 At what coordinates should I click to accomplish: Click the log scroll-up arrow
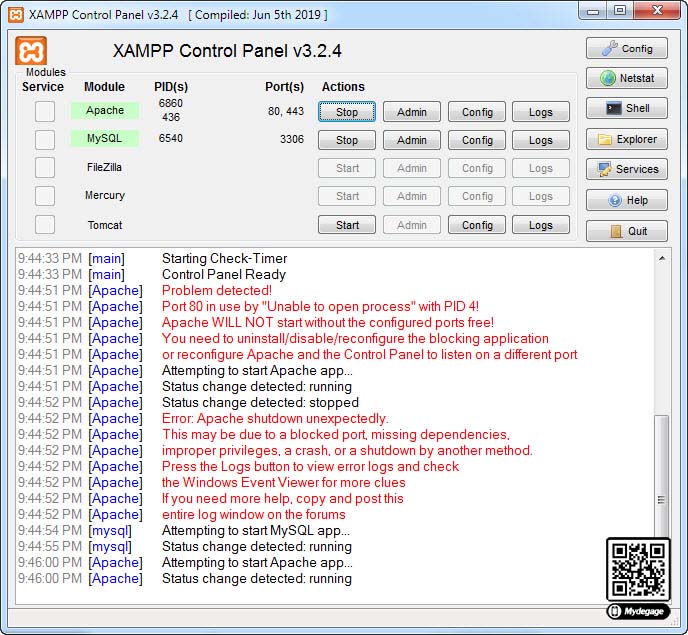tap(662, 258)
